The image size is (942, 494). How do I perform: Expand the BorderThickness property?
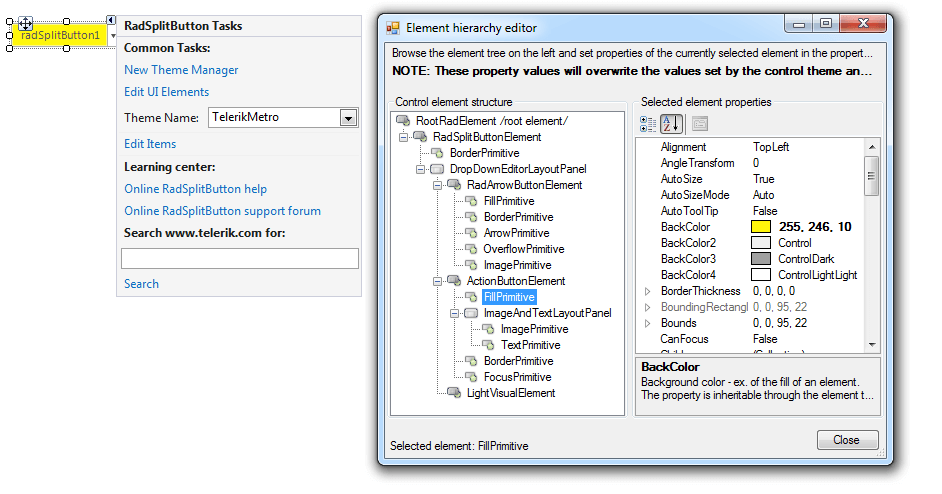click(648, 291)
